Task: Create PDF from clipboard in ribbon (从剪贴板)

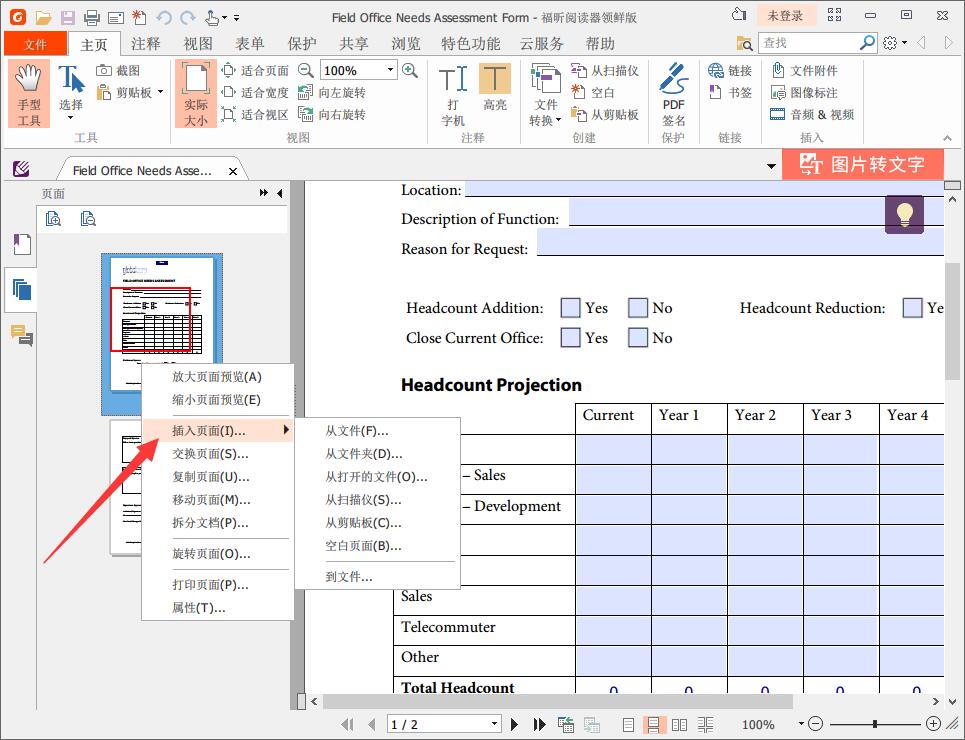Action: tap(604, 115)
